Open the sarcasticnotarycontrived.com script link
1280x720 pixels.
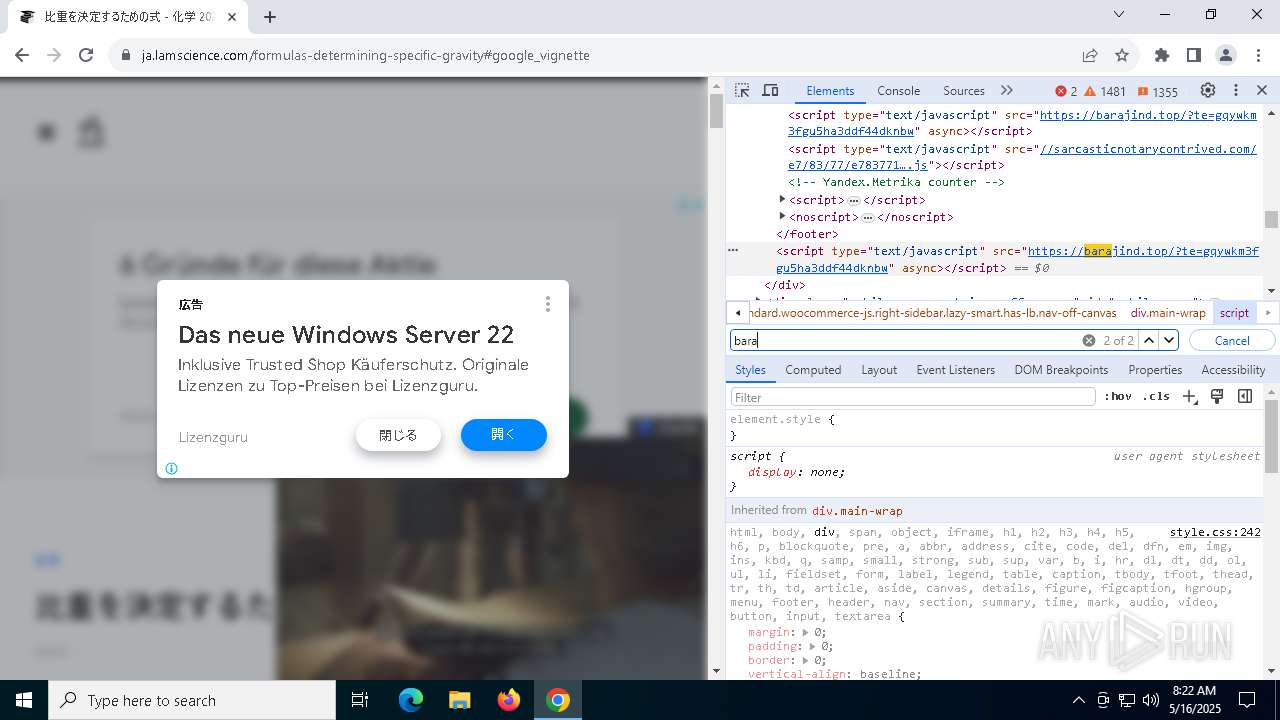pyautogui.click(x=1021, y=157)
